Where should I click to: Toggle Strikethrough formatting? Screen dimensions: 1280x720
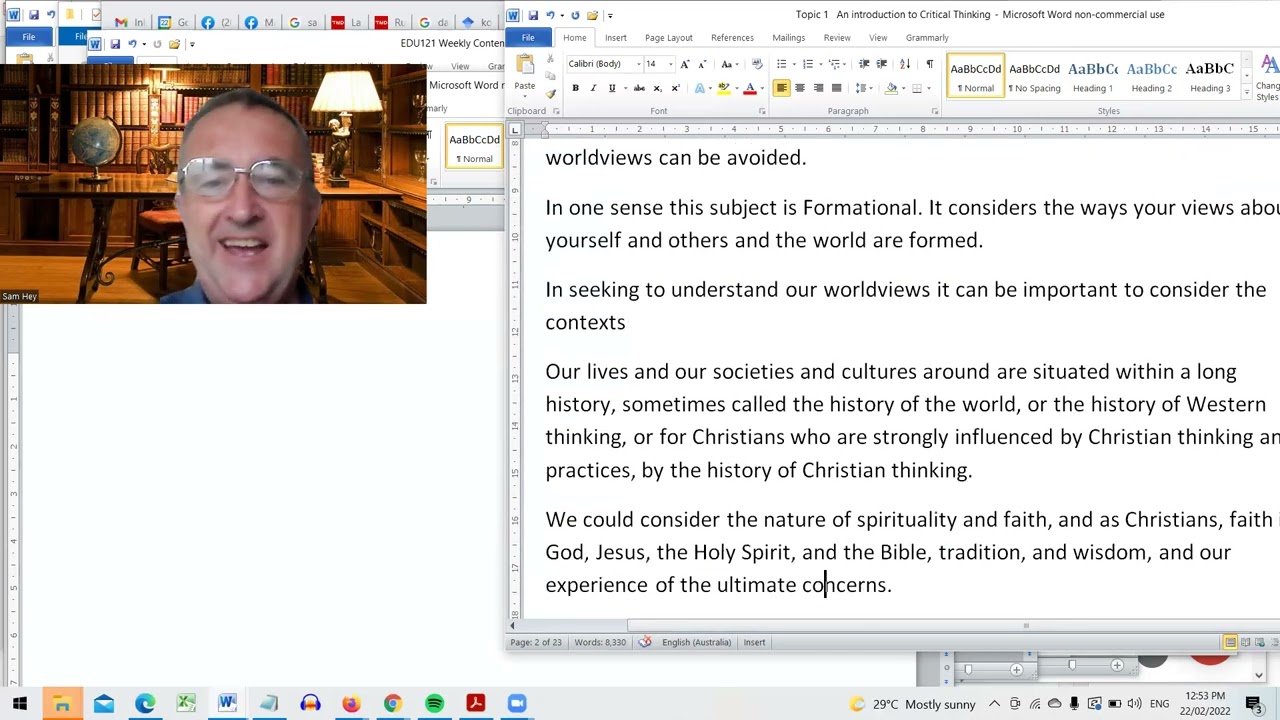(639, 88)
